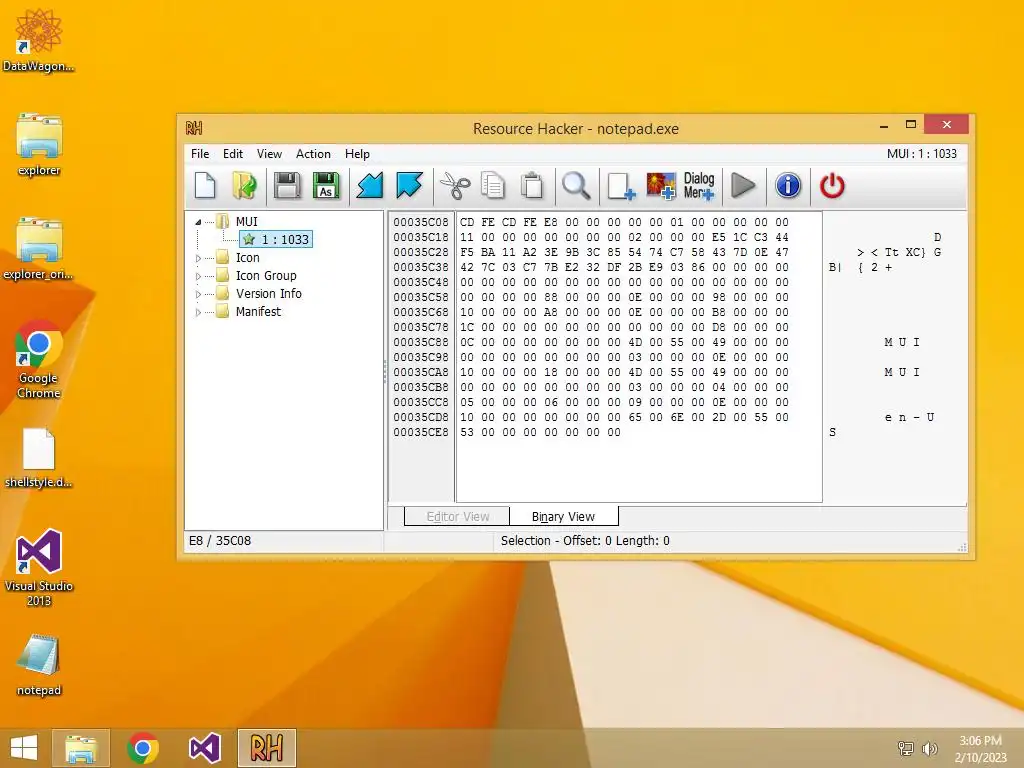The width and height of the screenshot is (1024, 768).
Task: Click the Find magnifier icon
Action: [576, 185]
